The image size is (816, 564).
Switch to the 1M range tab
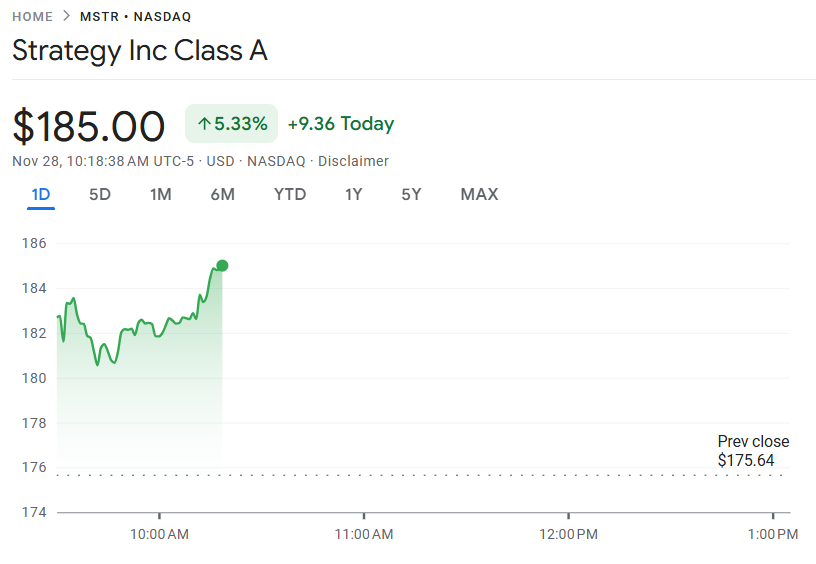160,194
